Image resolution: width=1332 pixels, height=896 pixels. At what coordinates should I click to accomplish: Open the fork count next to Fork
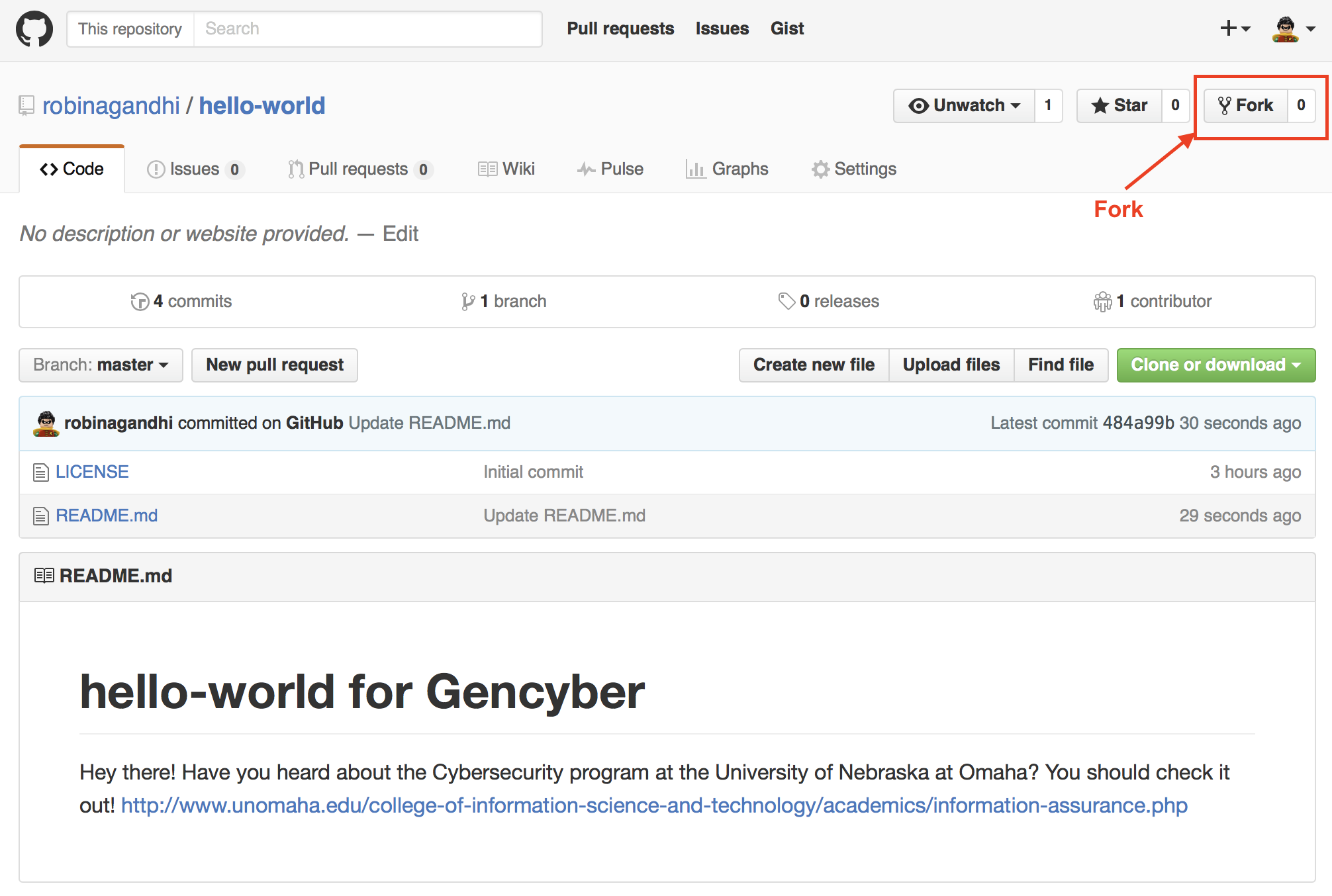1302,106
